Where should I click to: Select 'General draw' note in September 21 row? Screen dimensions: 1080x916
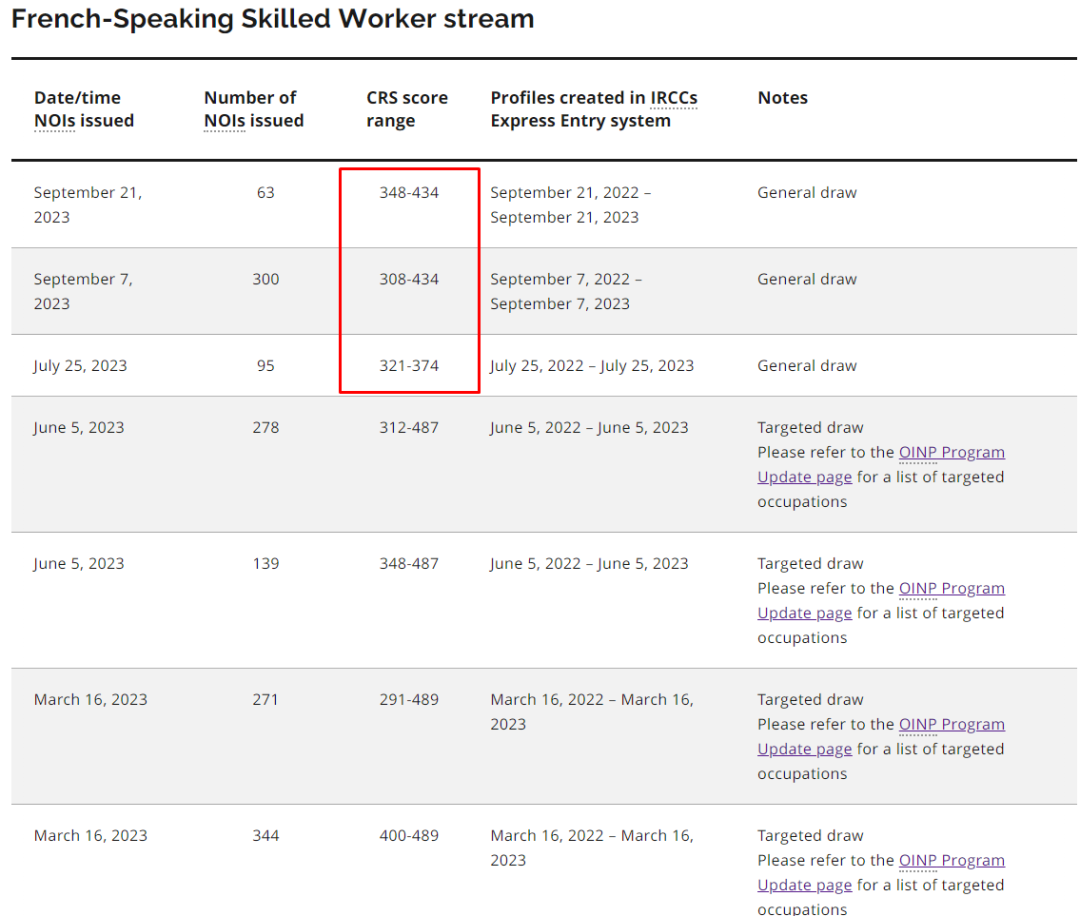(807, 193)
